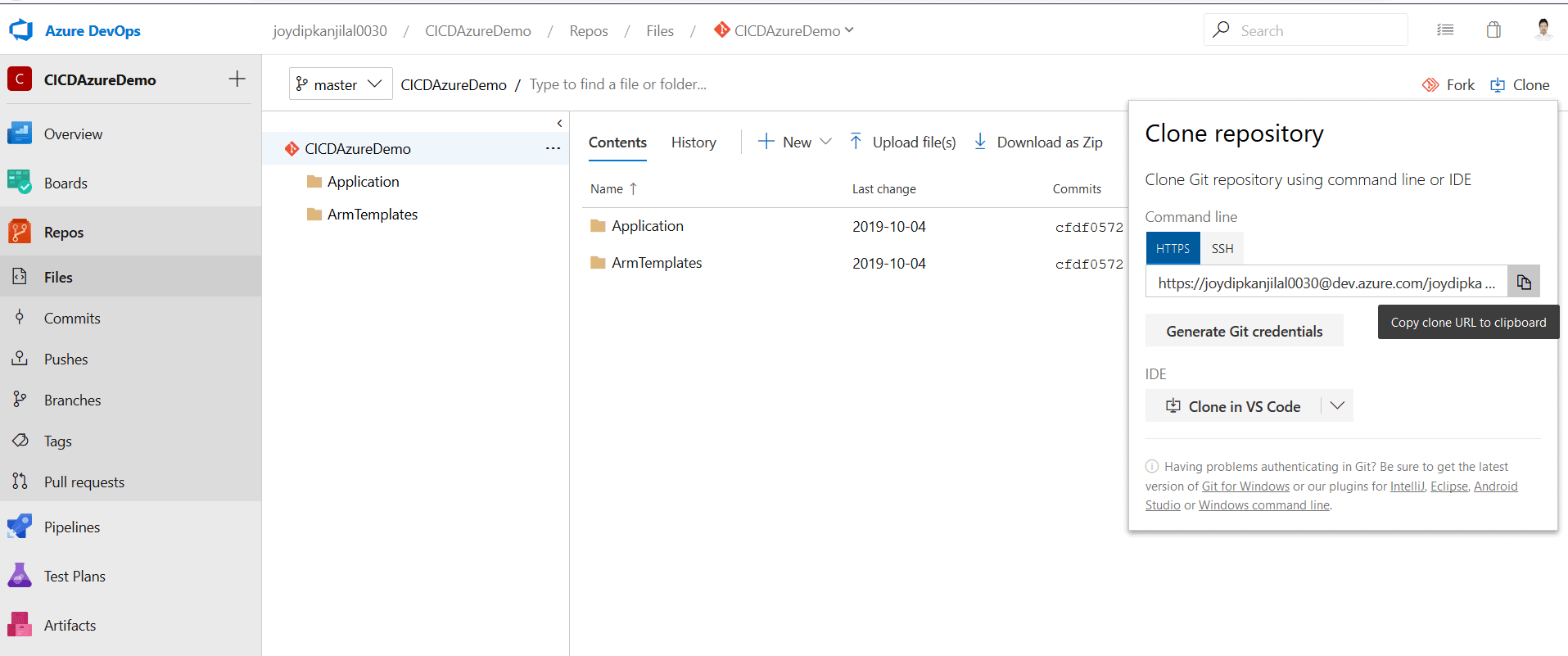Click the Clone button in toolbar

(1520, 84)
